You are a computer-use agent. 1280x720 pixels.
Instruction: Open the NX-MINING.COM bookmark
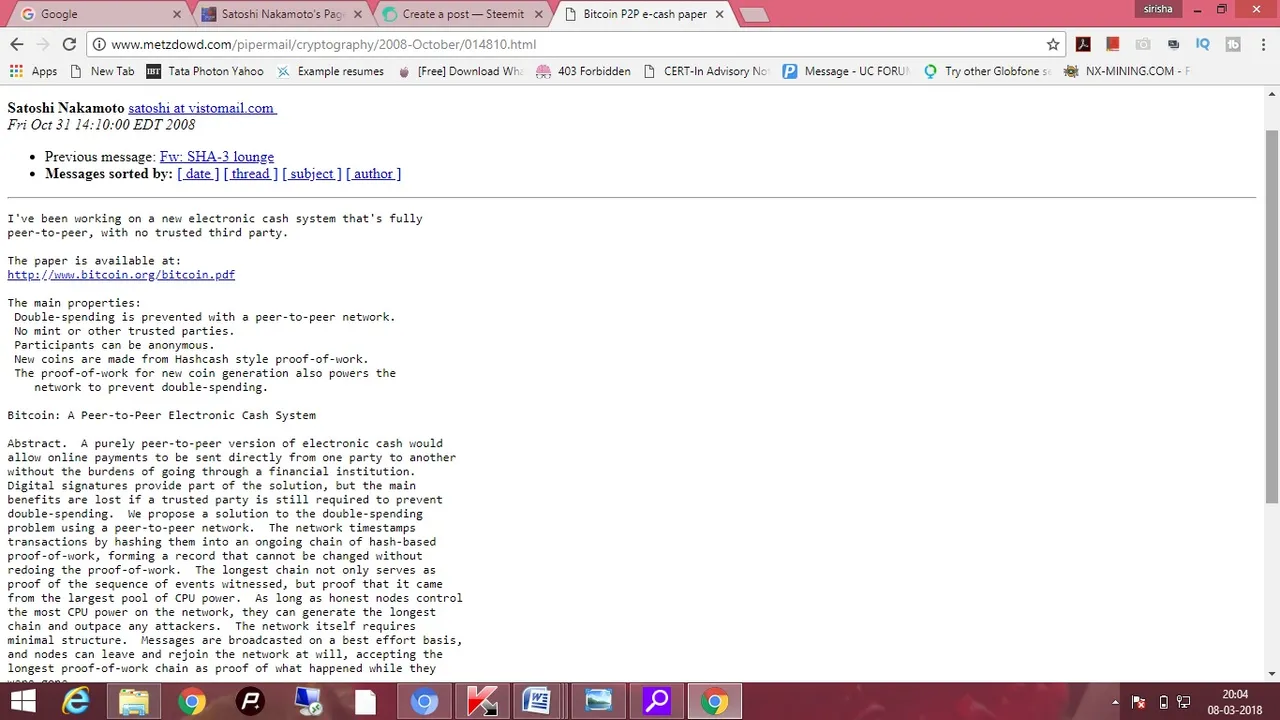point(1127,71)
